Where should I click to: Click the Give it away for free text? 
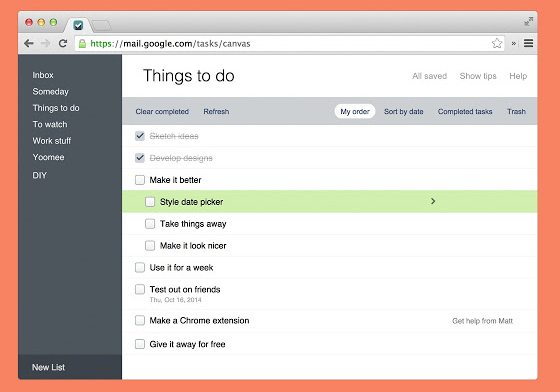tap(188, 344)
